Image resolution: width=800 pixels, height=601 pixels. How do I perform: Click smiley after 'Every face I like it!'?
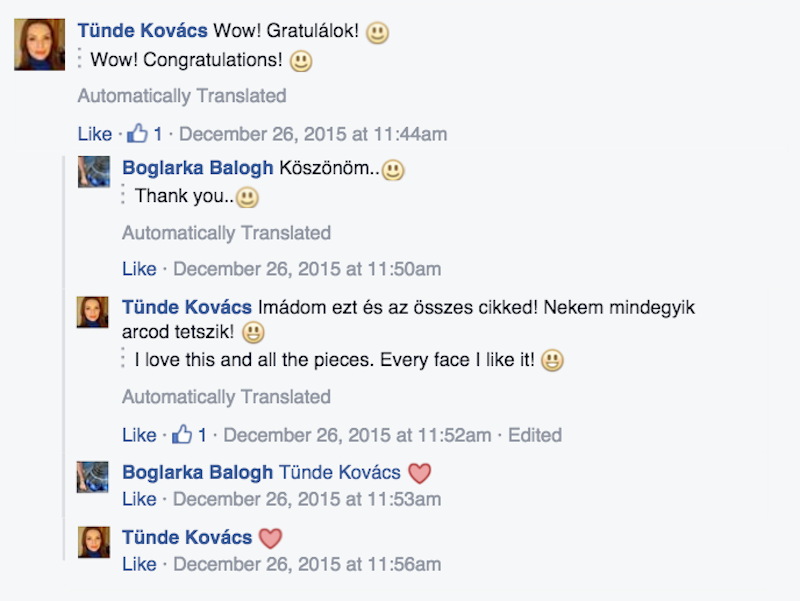[x=552, y=360]
